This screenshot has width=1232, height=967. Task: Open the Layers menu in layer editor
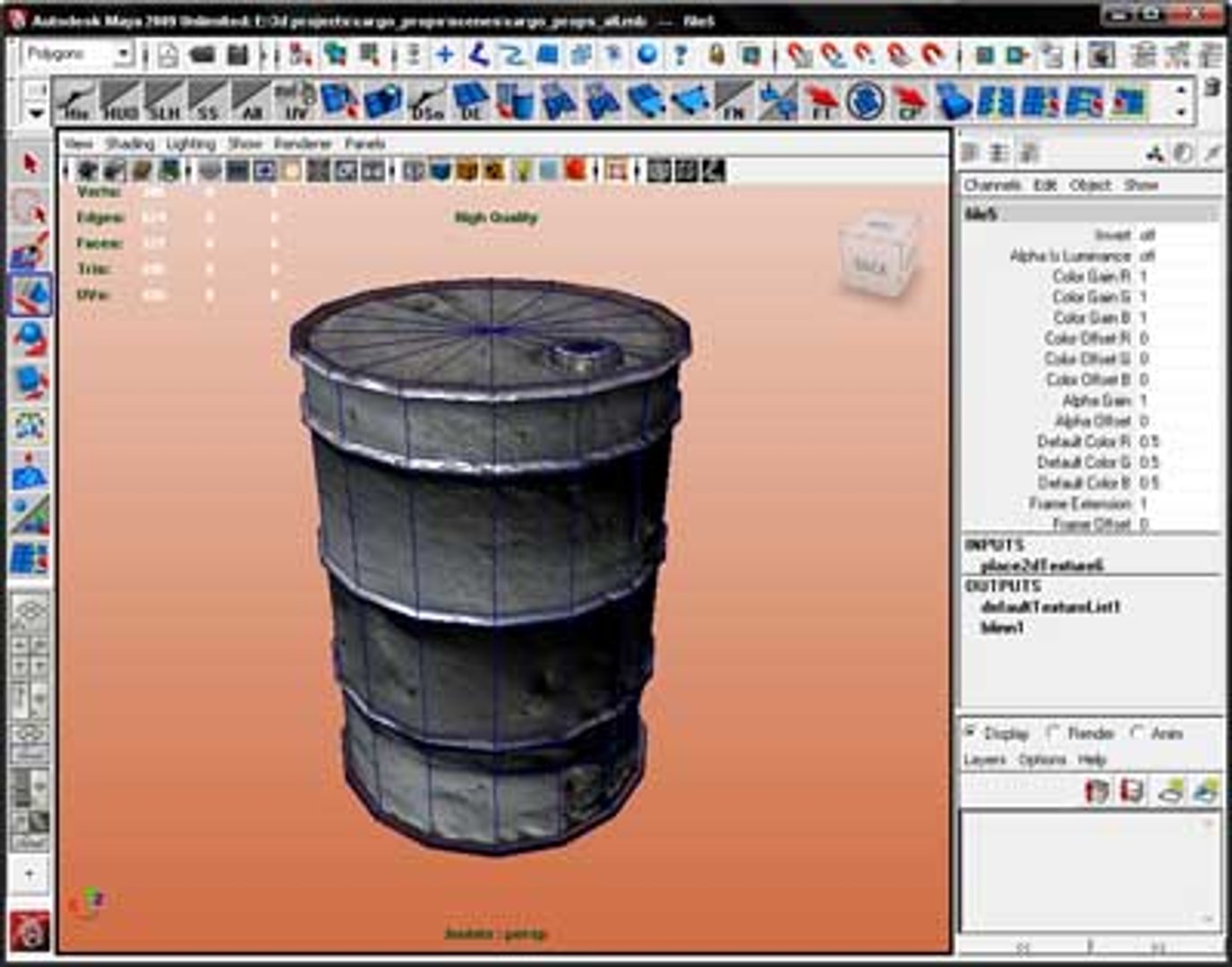click(x=985, y=760)
